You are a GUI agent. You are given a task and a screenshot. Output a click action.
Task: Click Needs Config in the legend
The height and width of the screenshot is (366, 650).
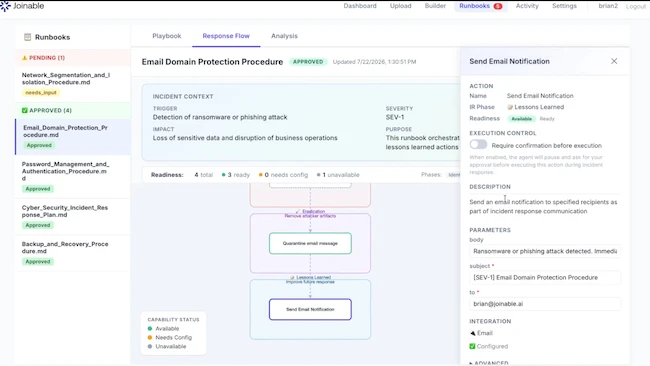point(173,337)
